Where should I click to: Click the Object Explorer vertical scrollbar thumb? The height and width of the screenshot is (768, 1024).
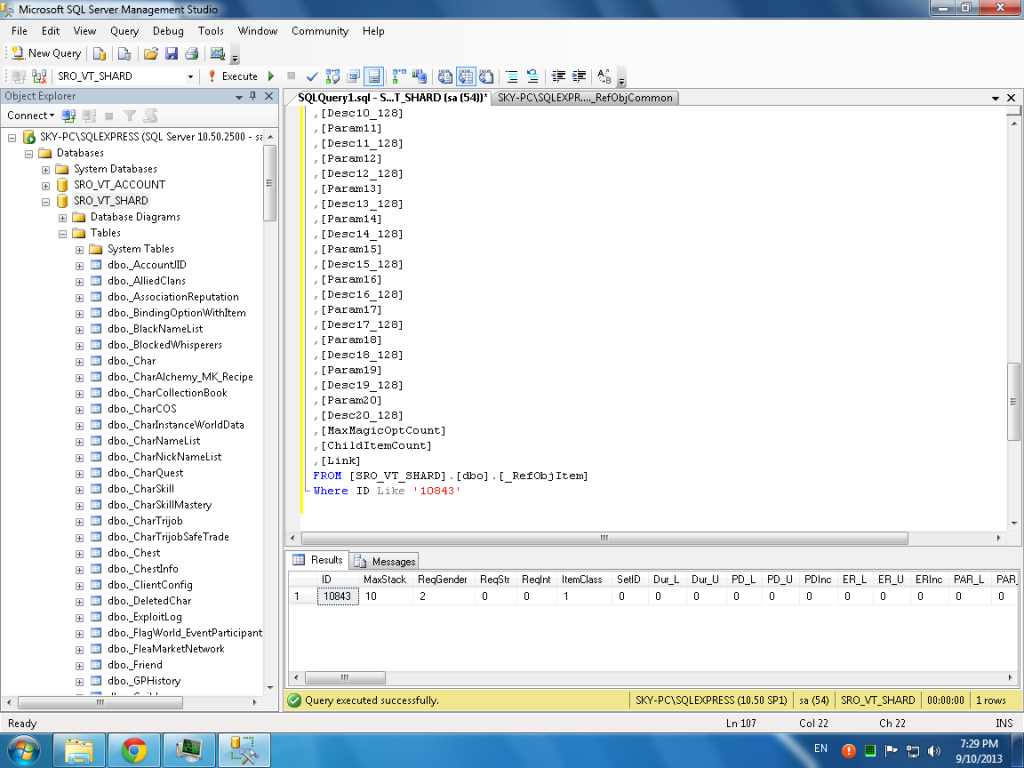click(269, 183)
